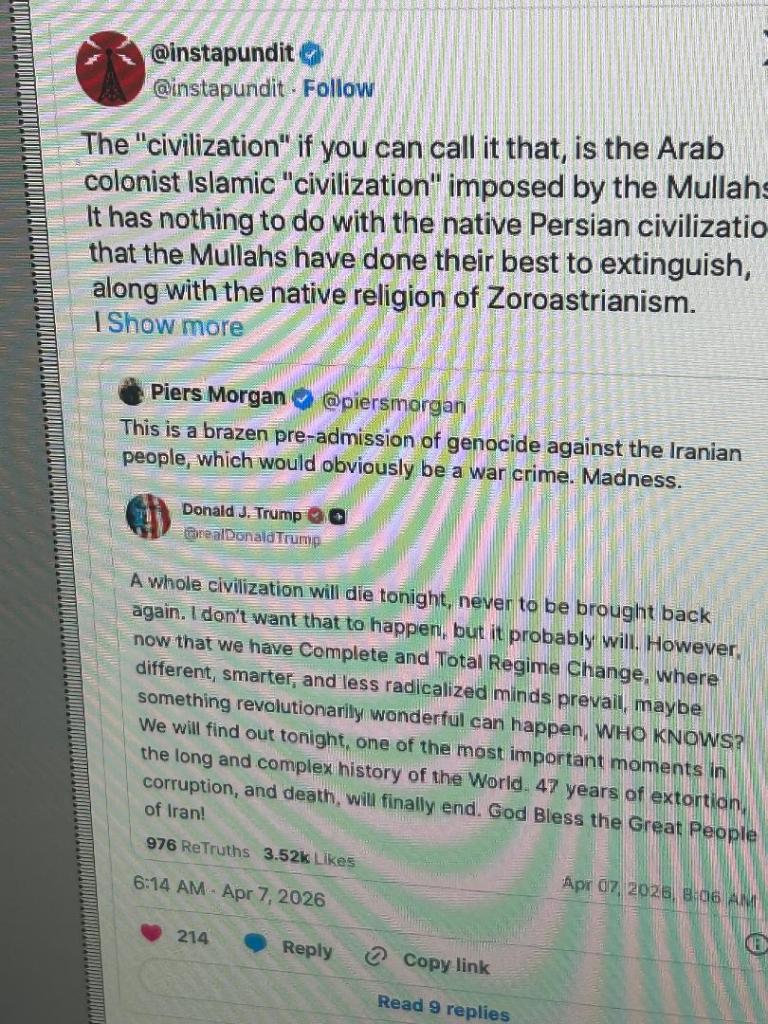
Task: Click instapundit's blue verified badge
Action: (311, 56)
